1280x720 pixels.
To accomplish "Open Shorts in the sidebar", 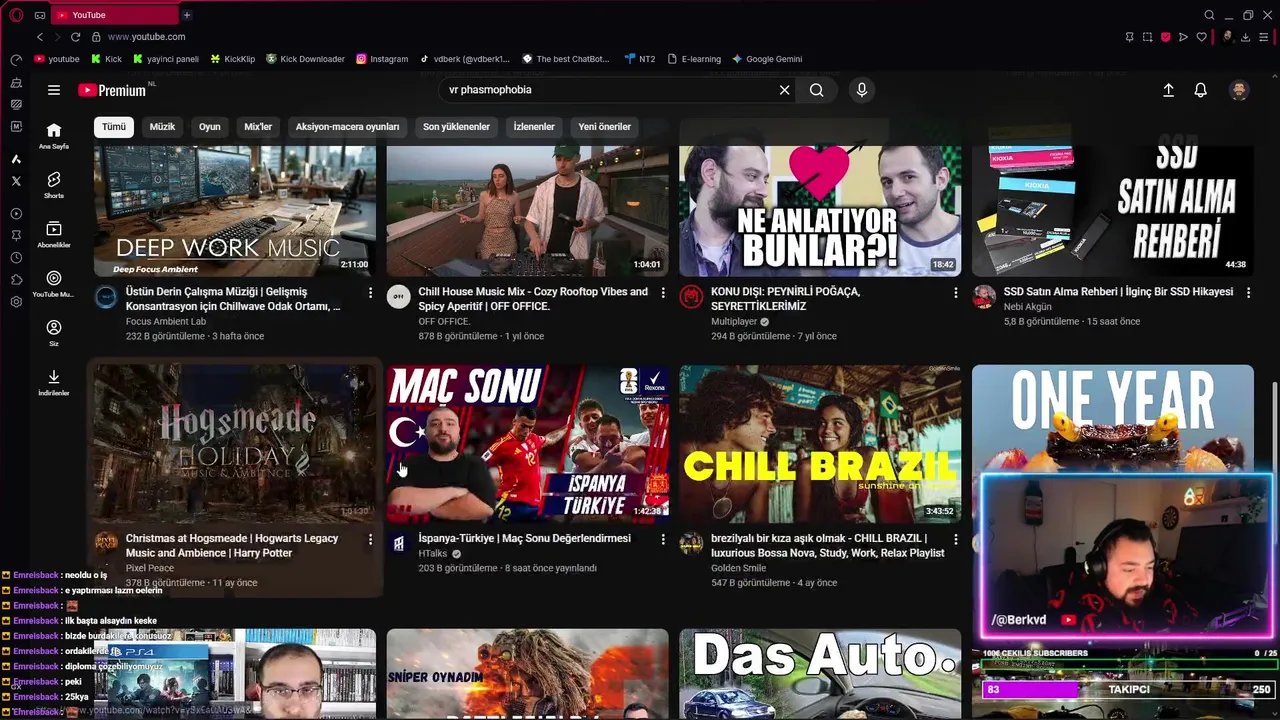I will click(x=54, y=185).
